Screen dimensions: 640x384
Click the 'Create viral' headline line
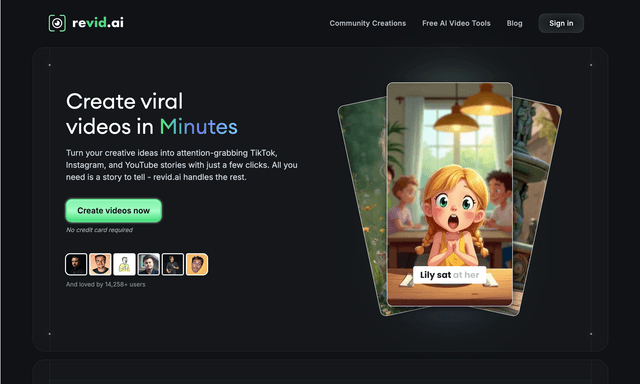pos(124,101)
